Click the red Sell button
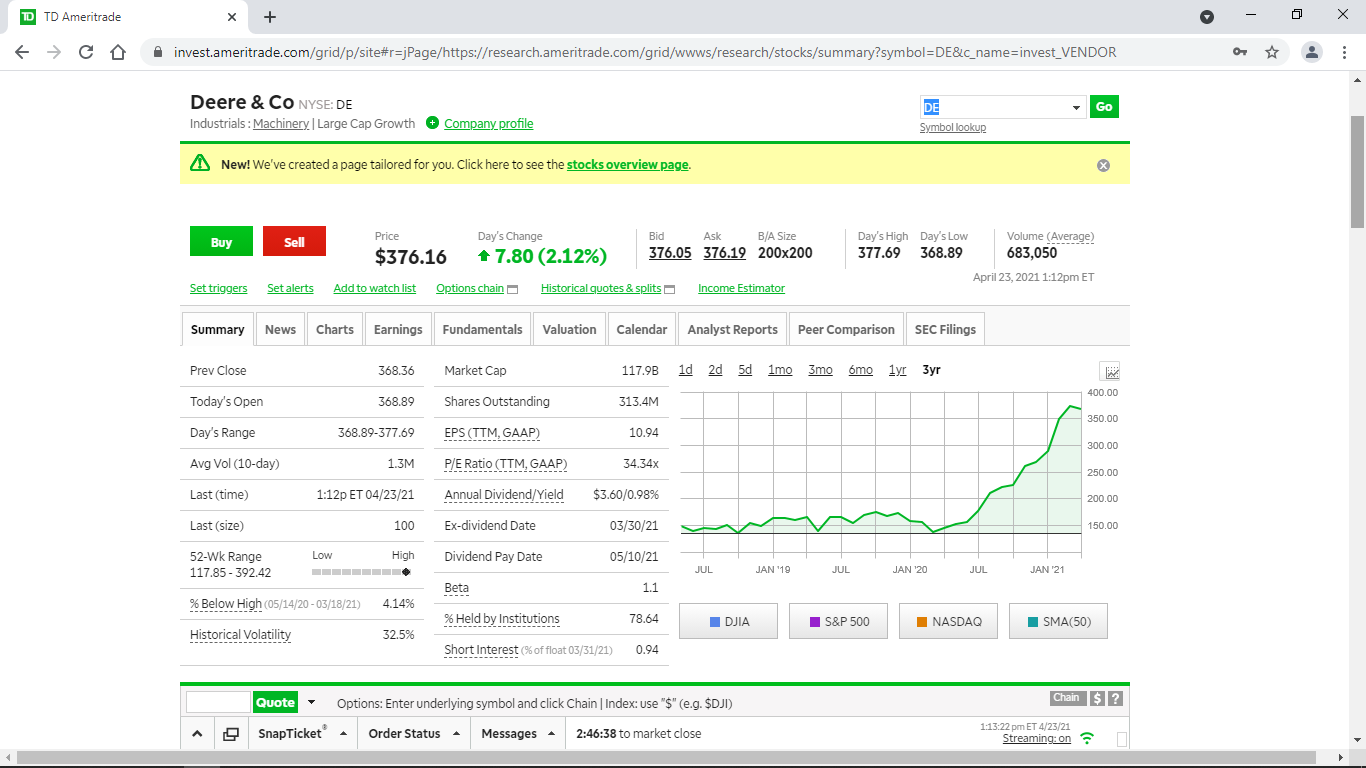 click(294, 242)
